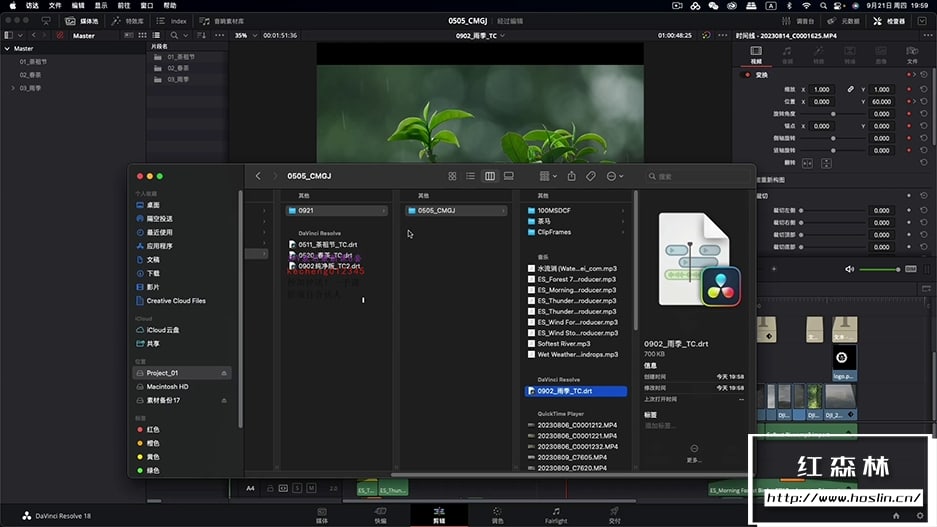Click the Finder tags icon
The width and height of the screenshot is (937, 527).
coord(591,176)
